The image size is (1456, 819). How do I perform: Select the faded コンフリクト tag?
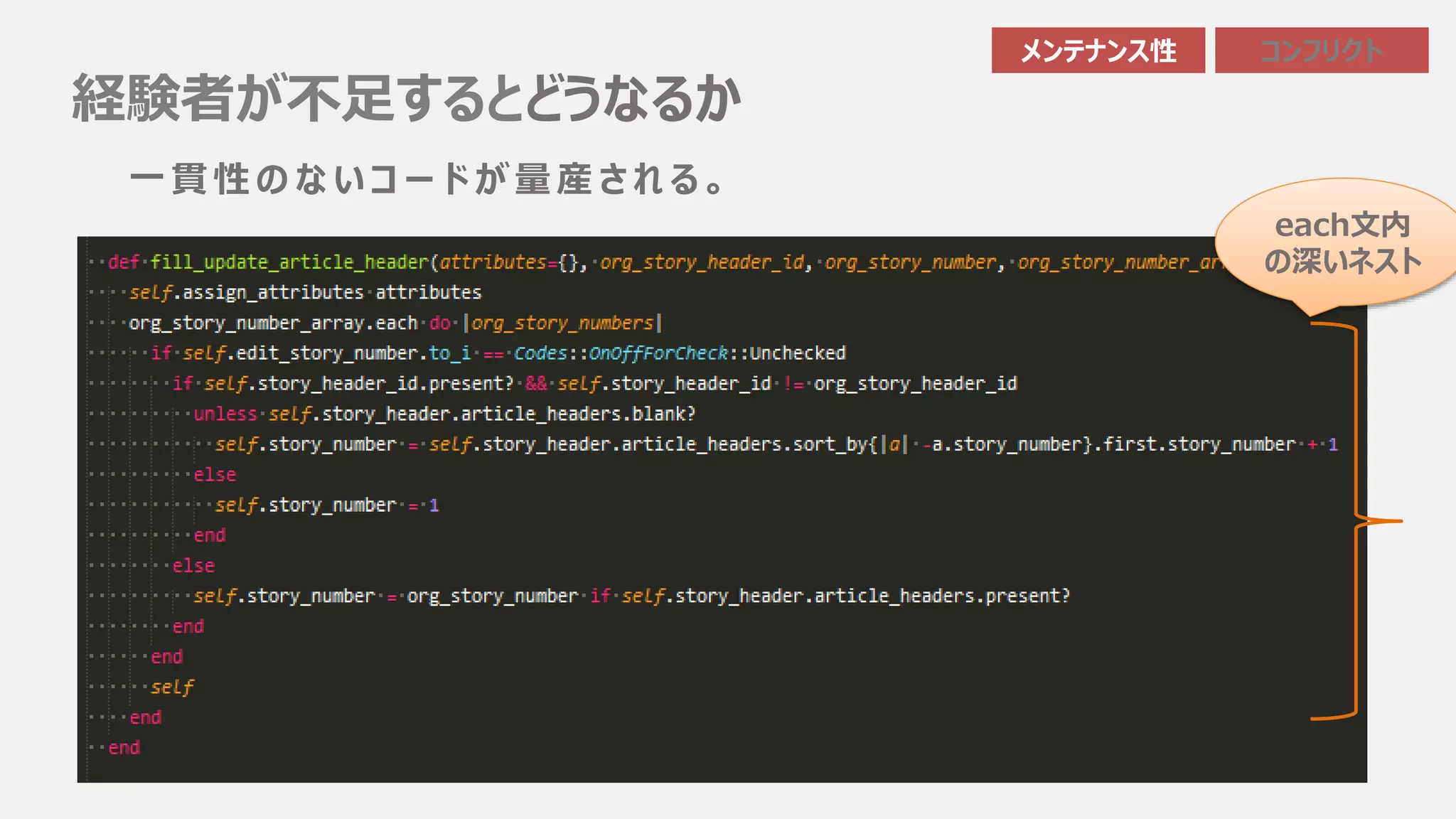[x=1321, y=50]
